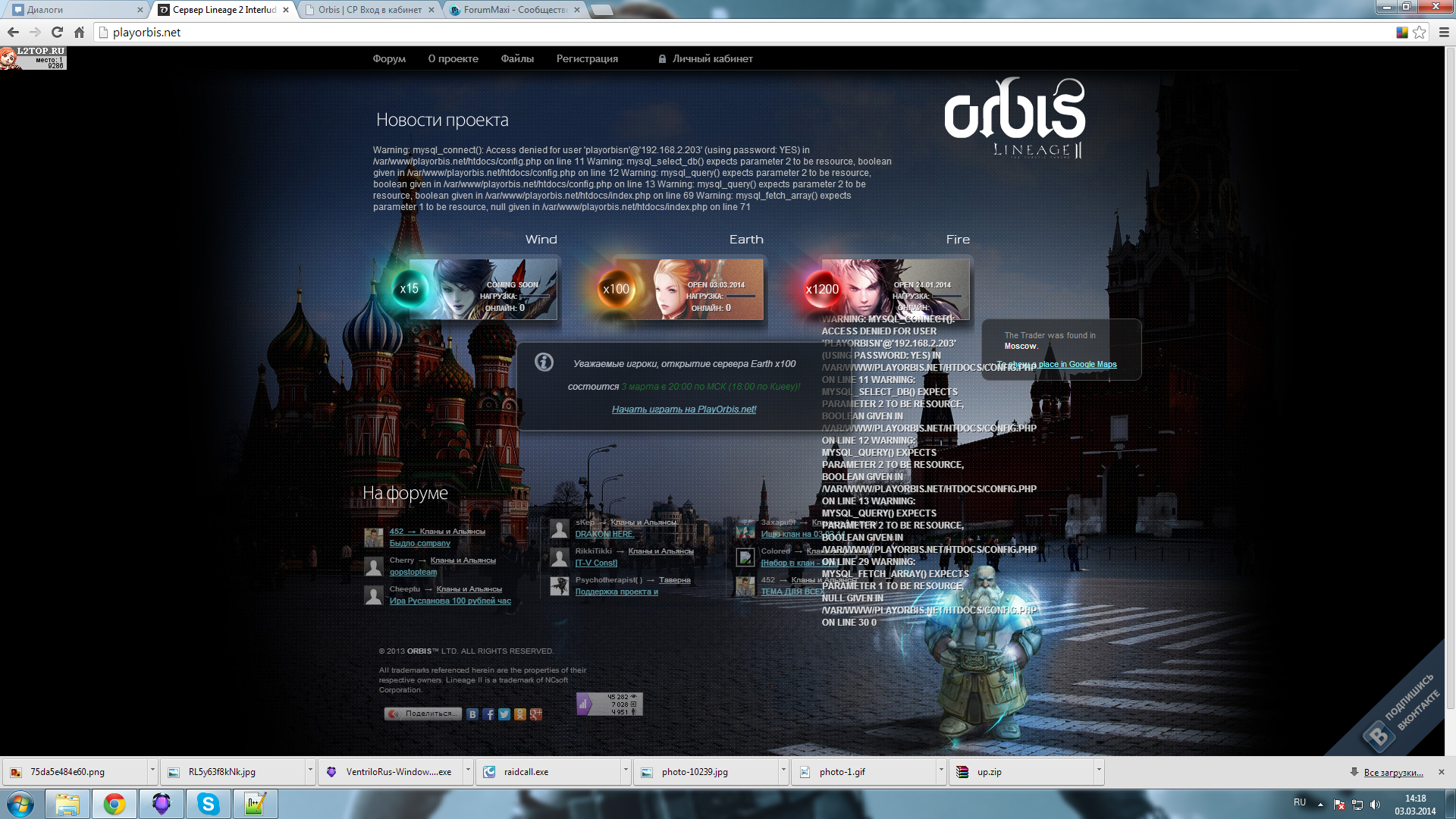Open Skype from the taskbar
1456x819 pixels.
click(x=208, y=804)
